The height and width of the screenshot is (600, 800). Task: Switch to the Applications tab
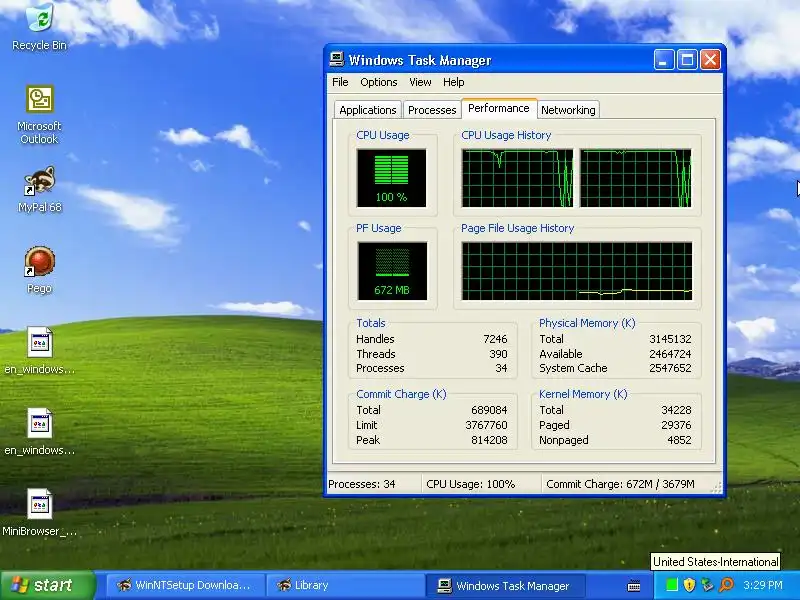coord(367,110)
